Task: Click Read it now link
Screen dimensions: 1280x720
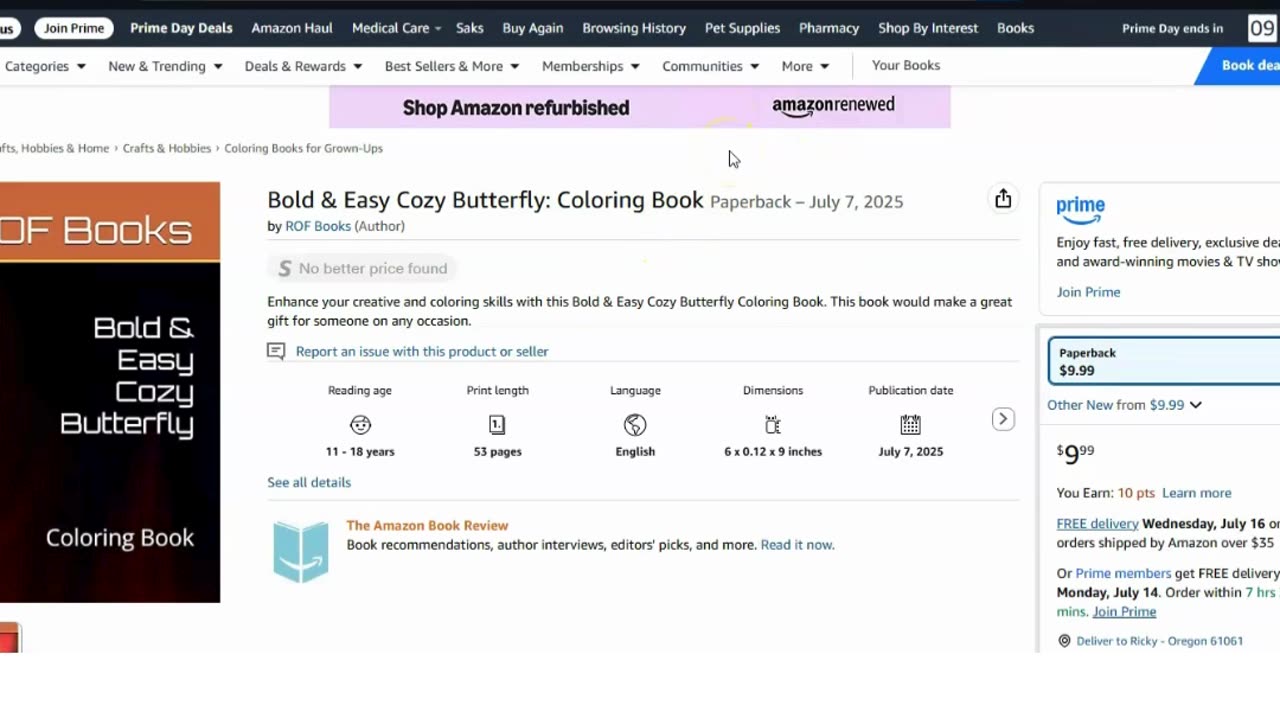Action: [x=797, y=545]
